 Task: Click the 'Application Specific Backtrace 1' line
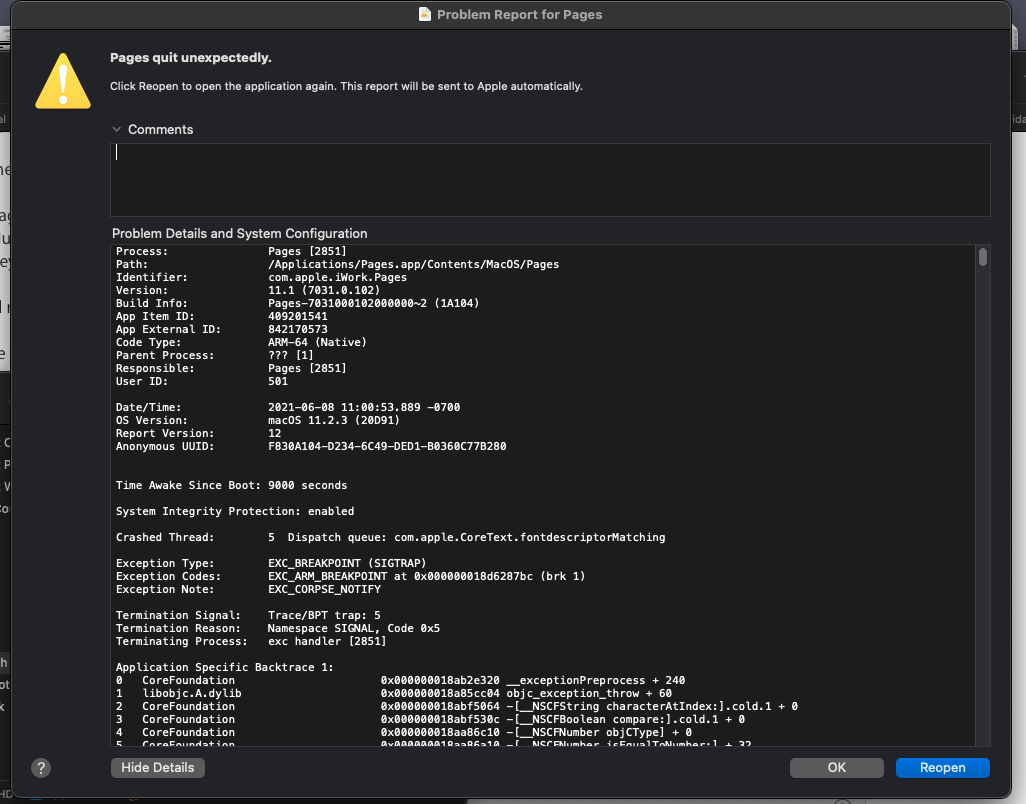point(224,667)
